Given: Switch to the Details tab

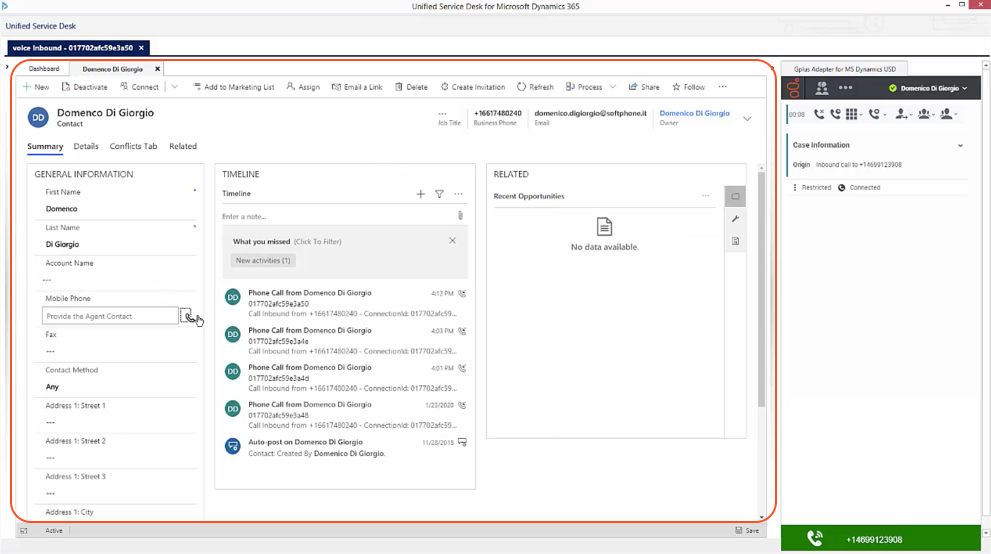Looking at the screenshot, I should pos(86,146).
